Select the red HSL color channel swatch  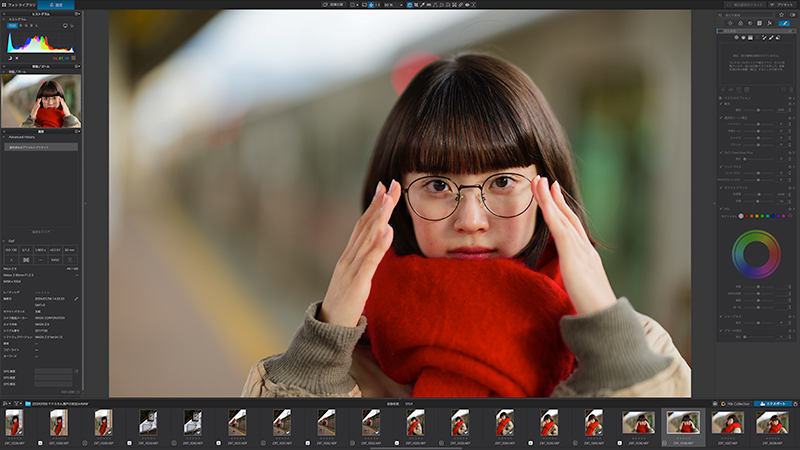pos(746,216)
